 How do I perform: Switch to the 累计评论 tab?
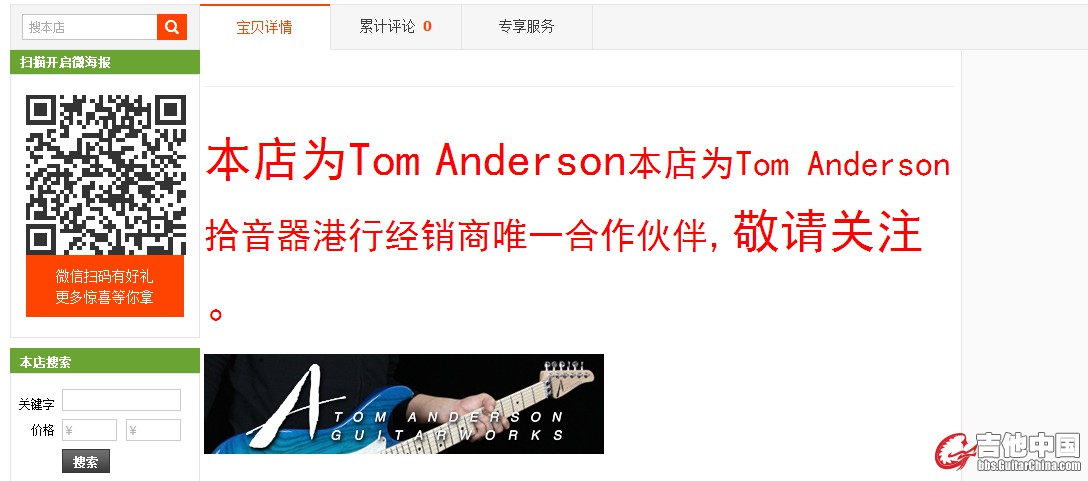(396, 26)
